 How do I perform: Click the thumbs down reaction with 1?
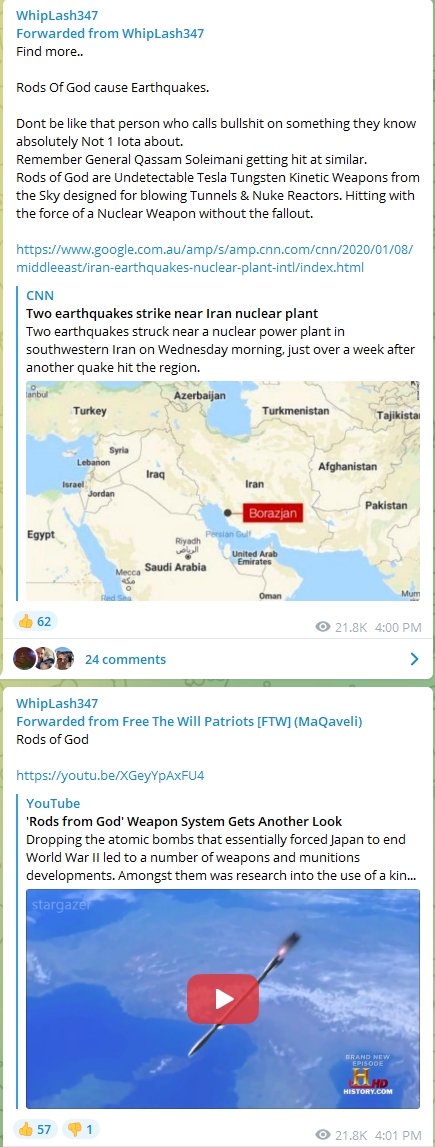(x=80, y=1129)
